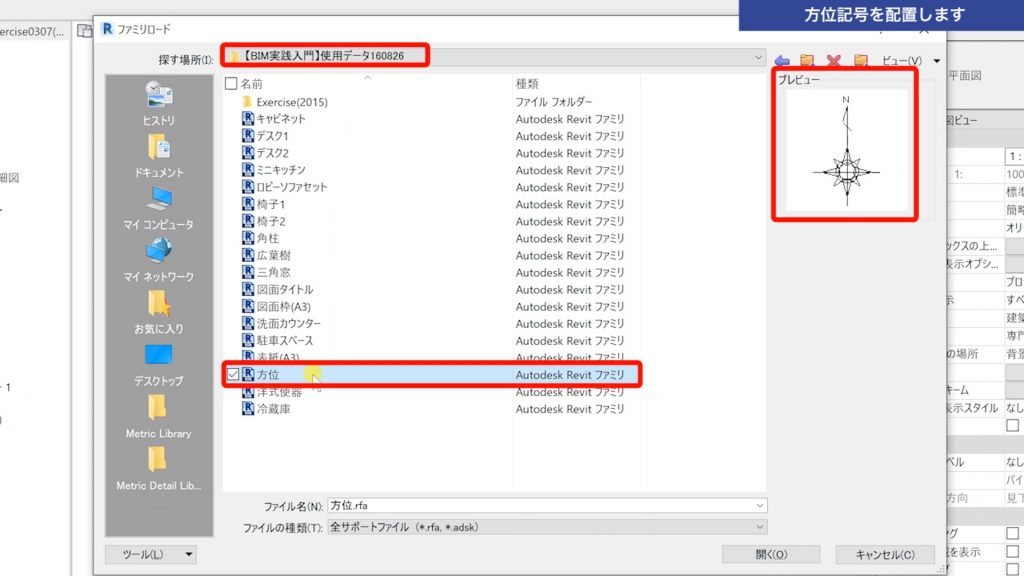Click the red X delete icon
Image resolution: width=1024 pixels, height=576 pixels.
pyautogui.click(x=833, y=59)
